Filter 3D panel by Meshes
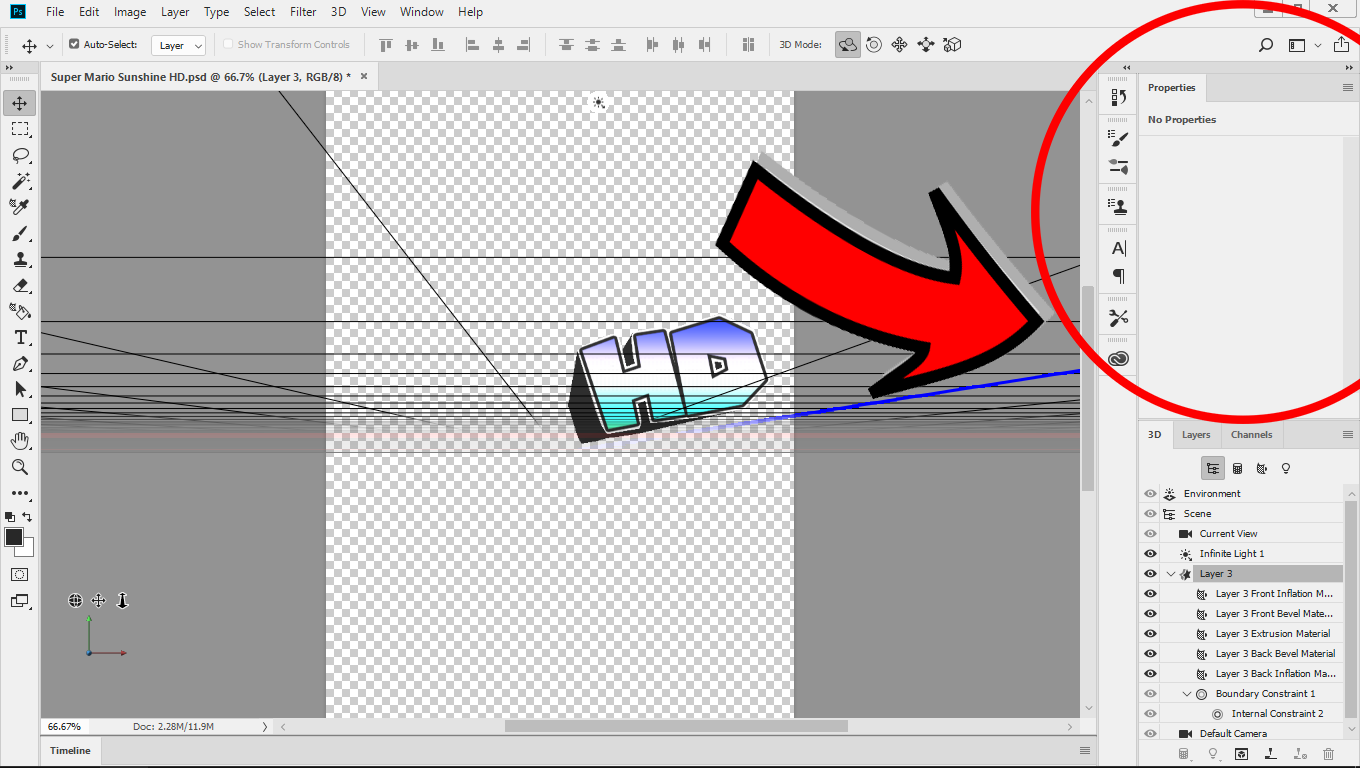Image resolution: width=1360 pixels, height=768 pixels. [x=1237, y=468]
